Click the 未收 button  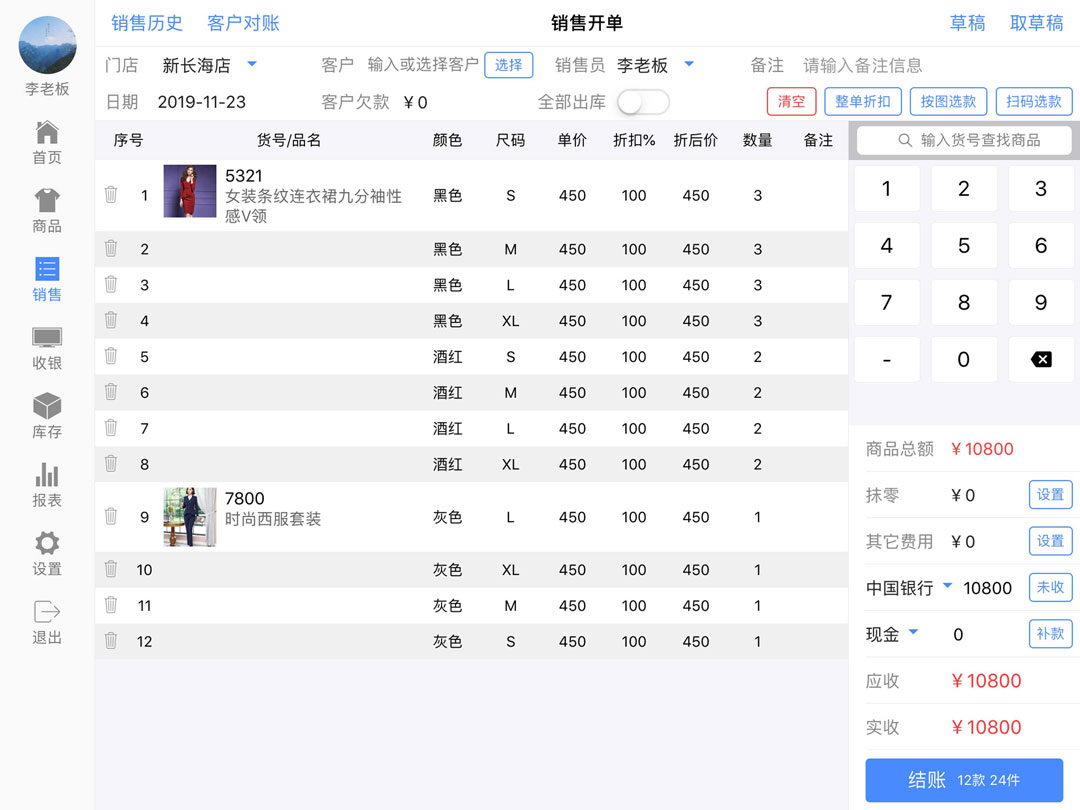pos(1050,587)
